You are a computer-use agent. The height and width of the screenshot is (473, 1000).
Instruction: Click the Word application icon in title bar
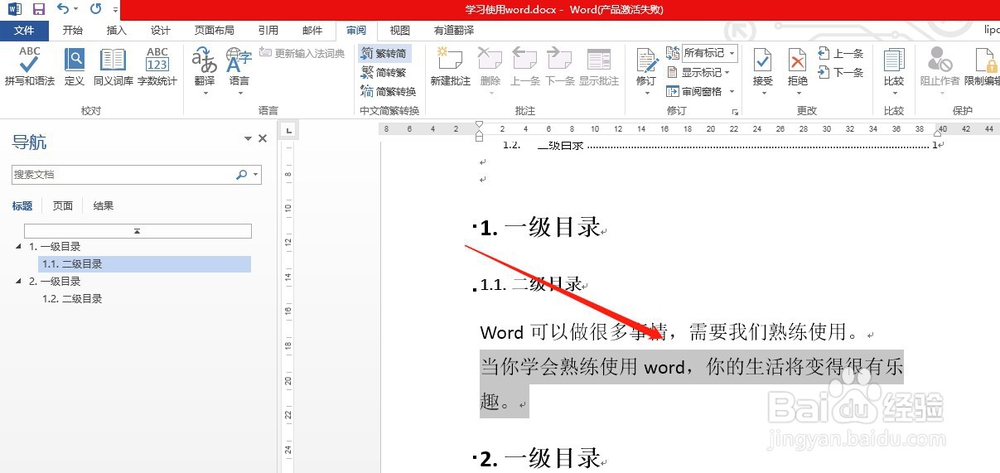[15, 9]
